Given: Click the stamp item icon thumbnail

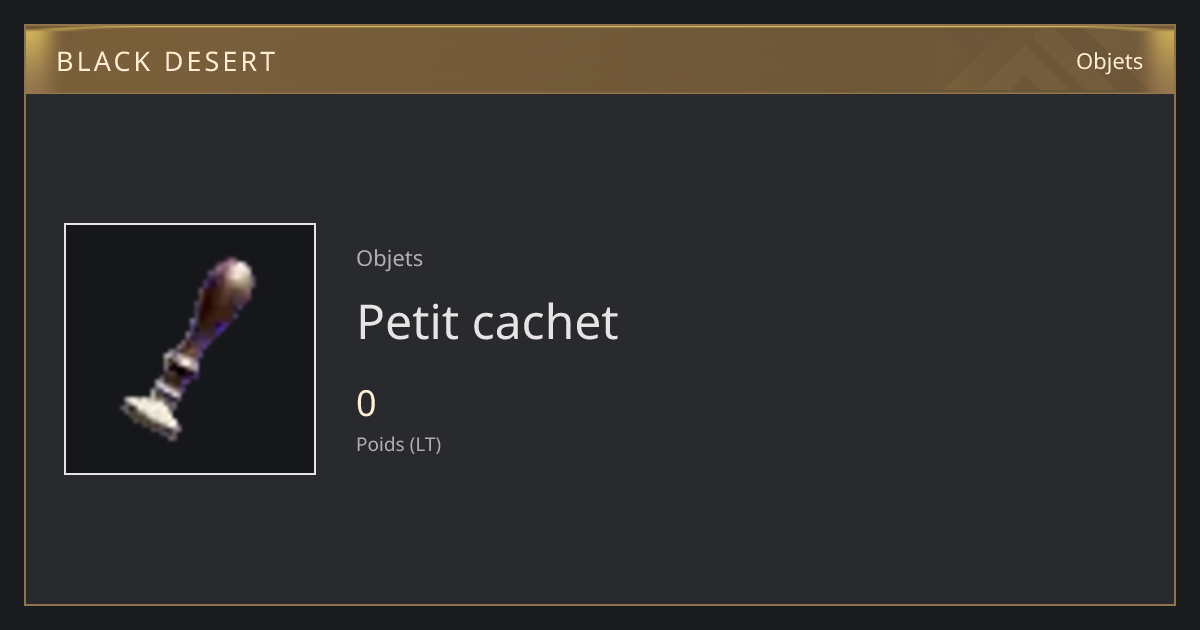Looking at the screenshot, I should pyautogui.click(x=190, y=349).
